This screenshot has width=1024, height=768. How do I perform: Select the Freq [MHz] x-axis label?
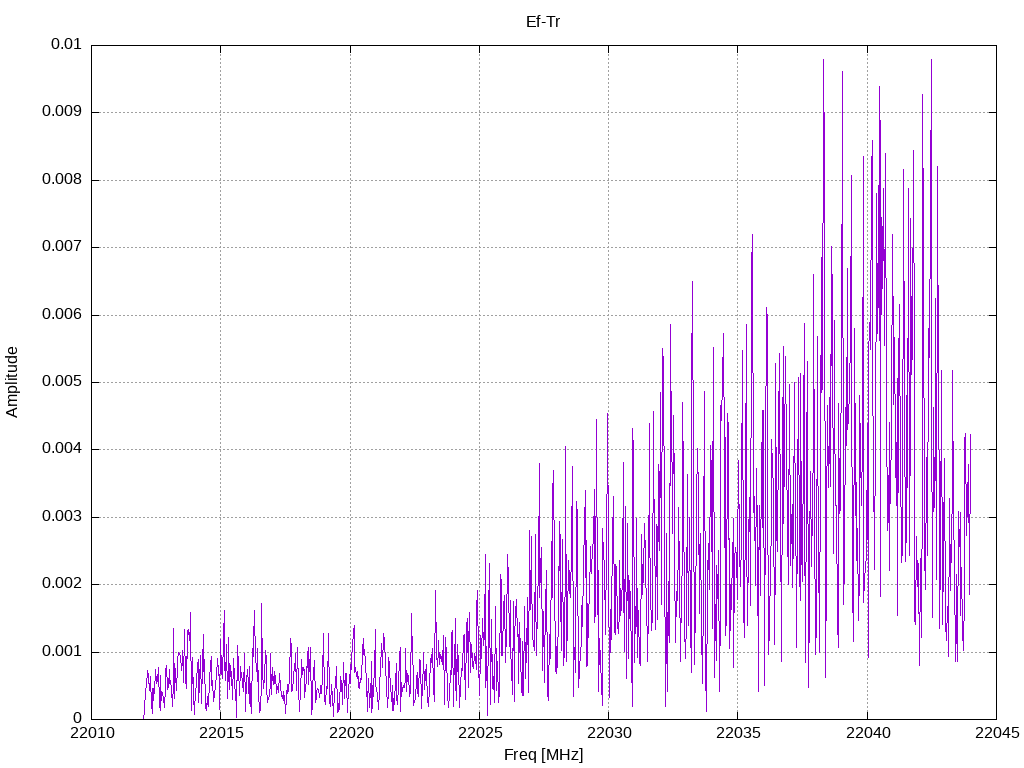[543, 755]
